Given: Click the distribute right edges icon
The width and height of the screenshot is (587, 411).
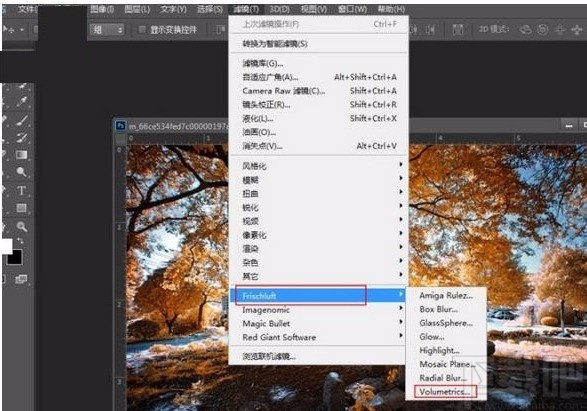Looking at the screenshot, I should pyautogui.click(x=431, y=29).
